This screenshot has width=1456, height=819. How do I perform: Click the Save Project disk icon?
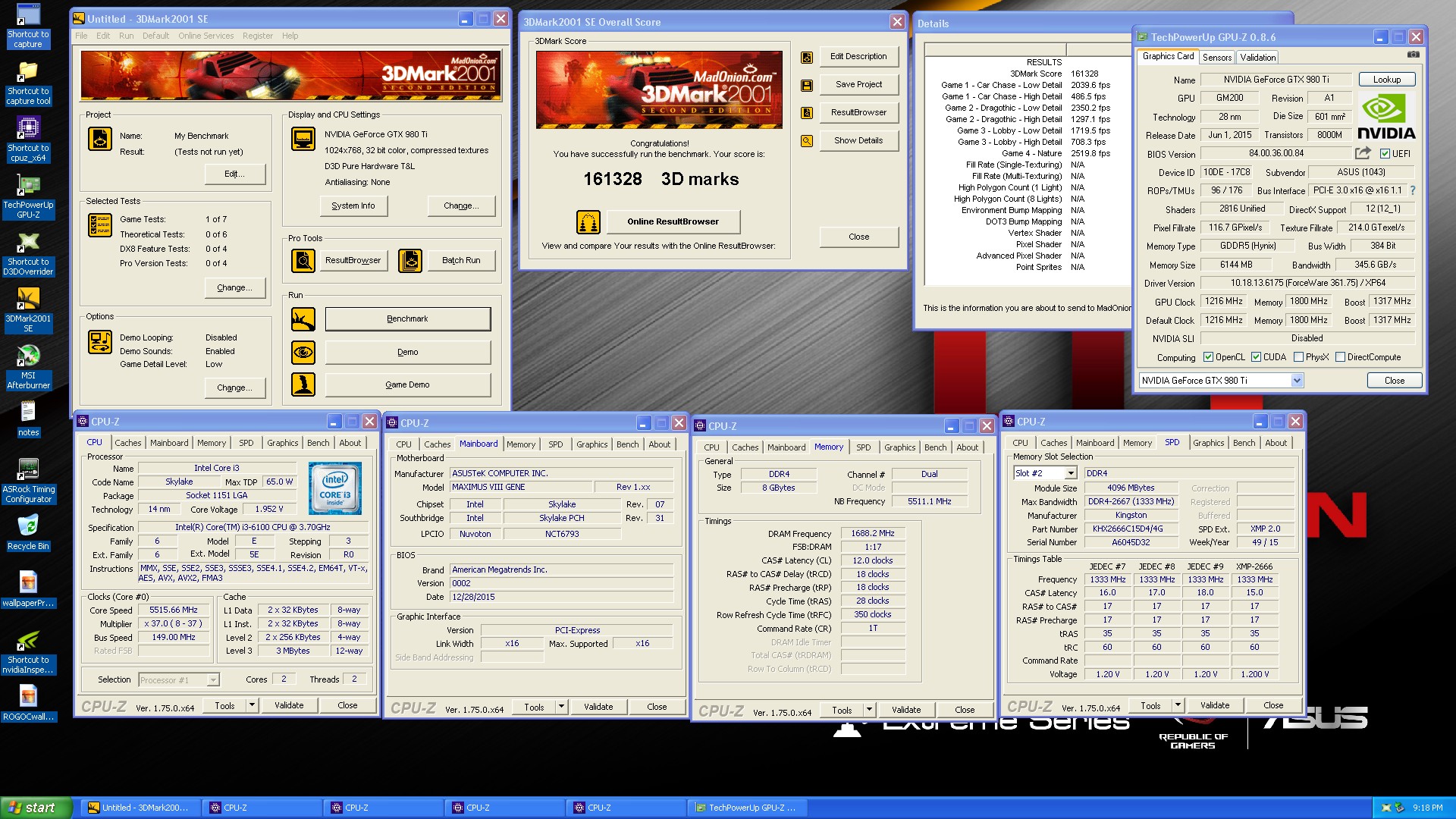pos(807,86)
